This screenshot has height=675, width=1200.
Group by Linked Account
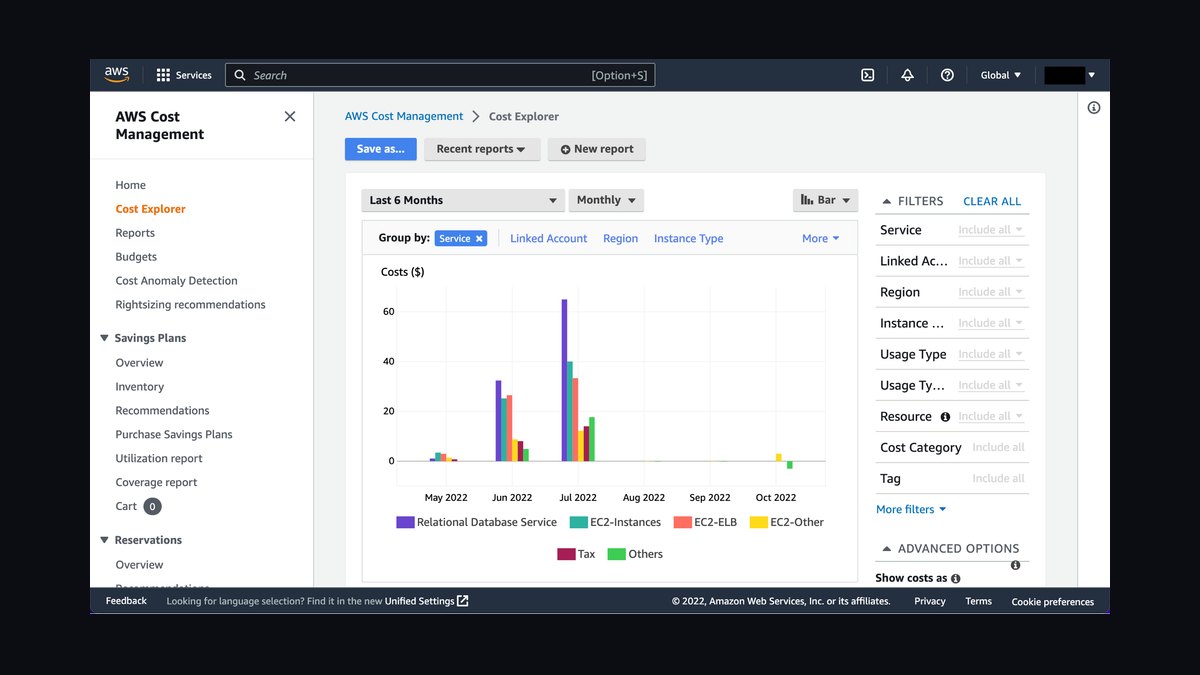point(549,239)
